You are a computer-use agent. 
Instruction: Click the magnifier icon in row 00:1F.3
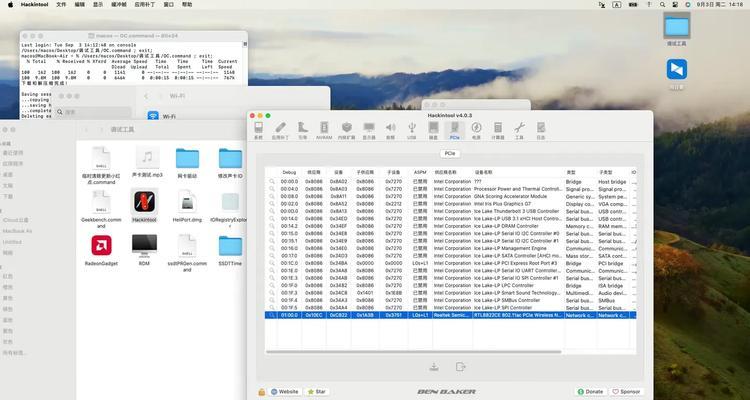272,293
